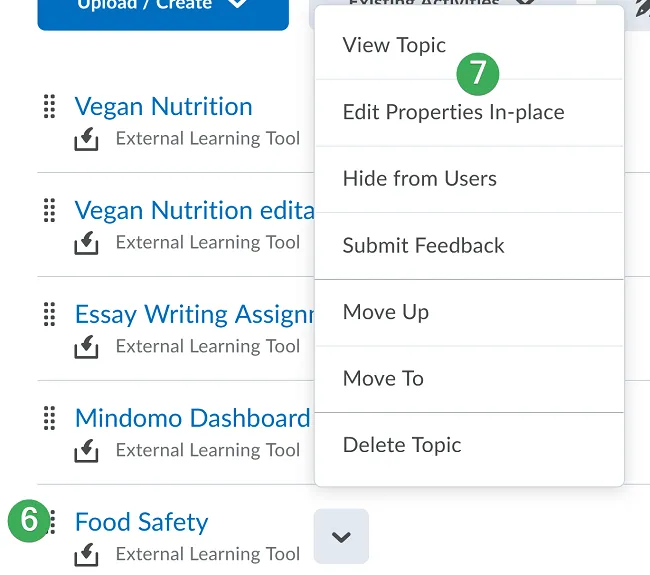Select Move To menu entry
Image resolution: width=650 pixels, height=575 pixels.
pos(383,378)
